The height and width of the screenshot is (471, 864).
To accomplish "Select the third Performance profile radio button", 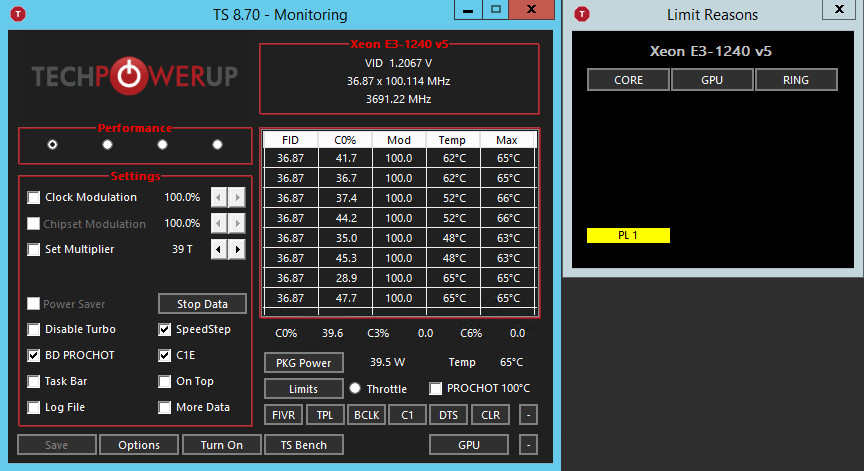I will click(162, 144).
